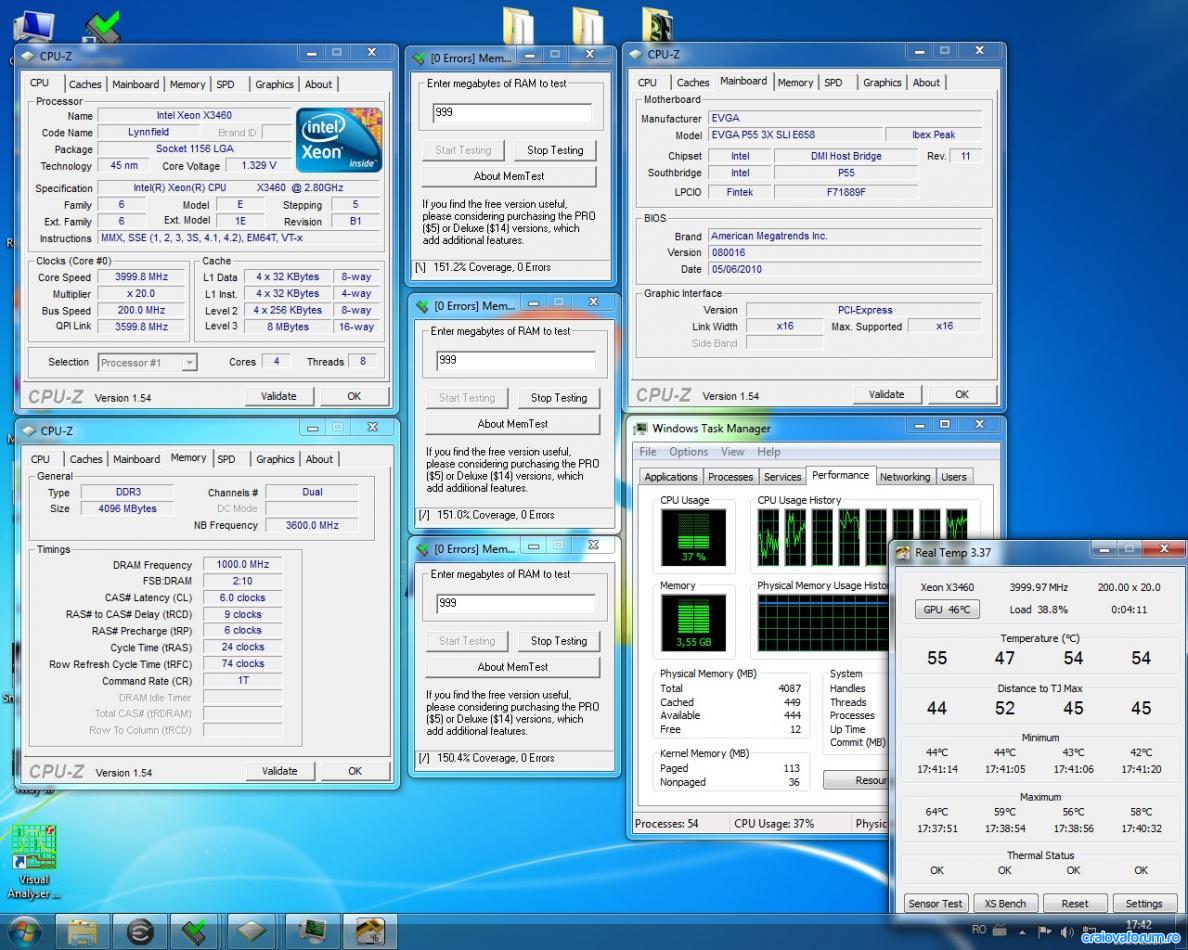This screenshot has height=950, width=1188.
Task: Switch to Networking tab in Task Manager
Action: (x=905, y=477)
